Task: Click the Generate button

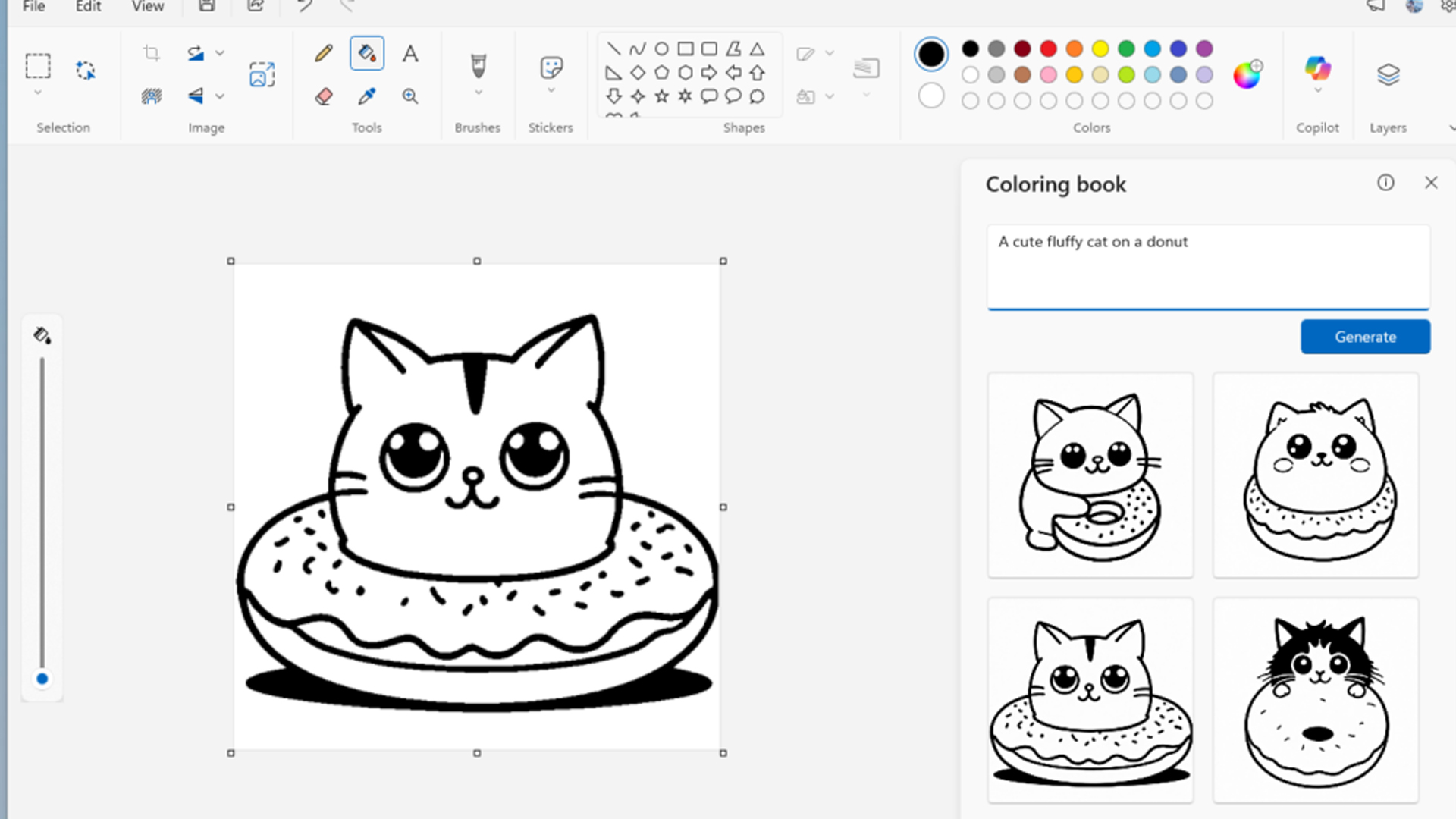Action: [1365, 337]
